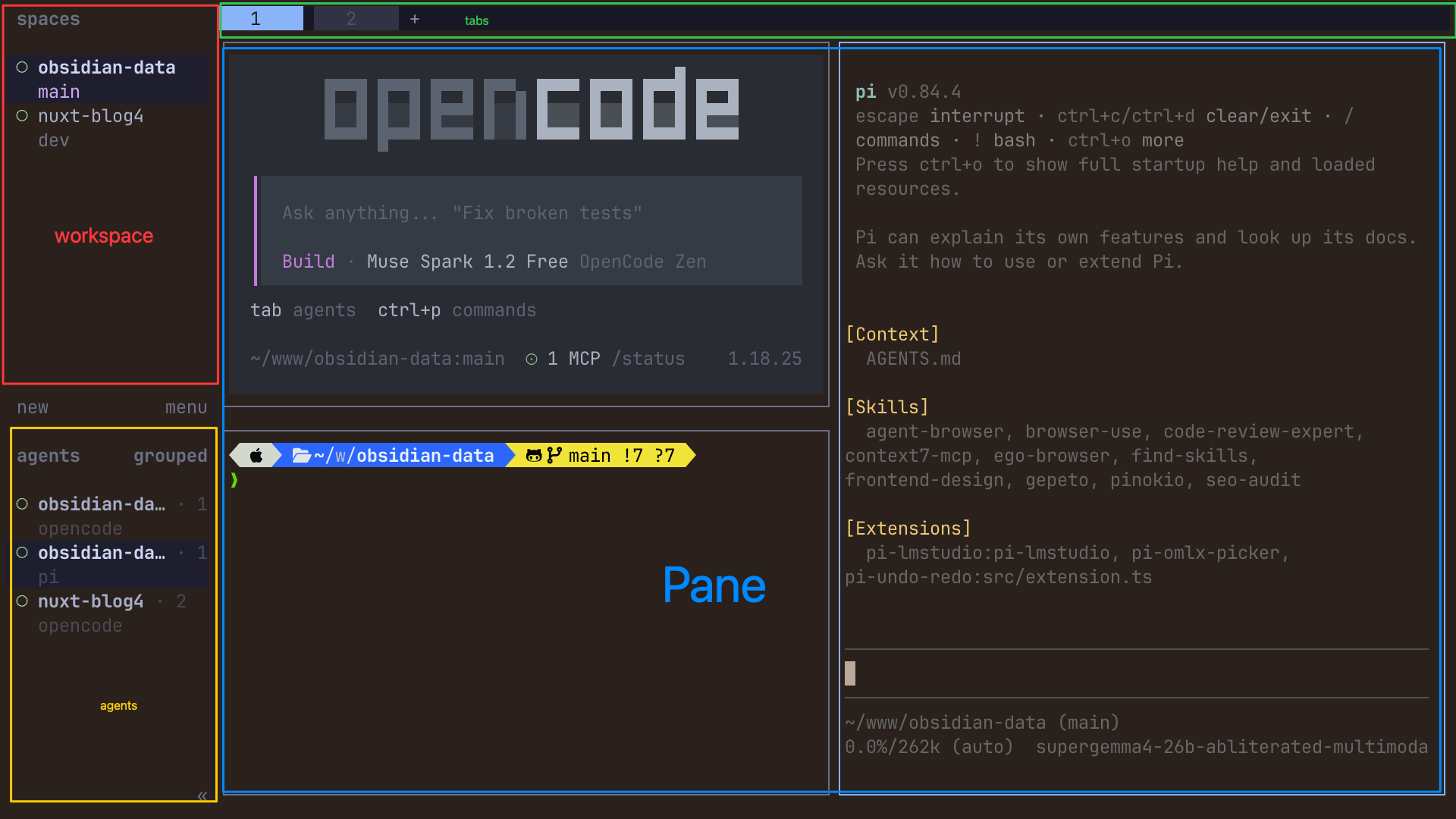Click the opencode pixel logo
This screenshot has height=819, width=1456.
click(532, 108)
